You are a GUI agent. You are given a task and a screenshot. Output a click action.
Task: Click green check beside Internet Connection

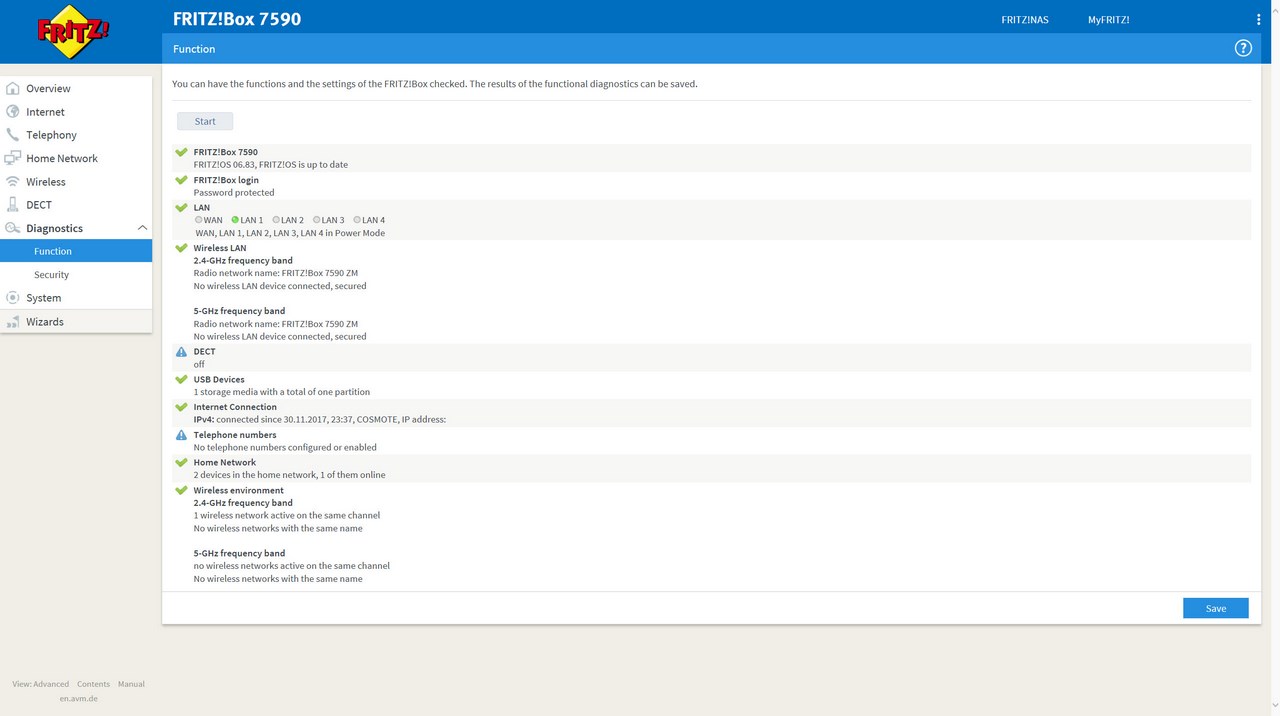coord(181,407)
